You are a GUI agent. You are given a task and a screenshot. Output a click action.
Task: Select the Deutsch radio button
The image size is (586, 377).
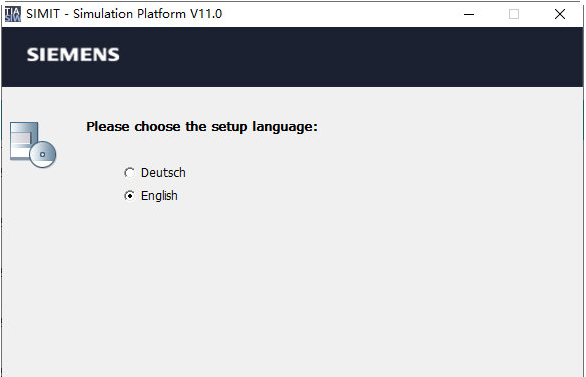[x=129, y=173]
